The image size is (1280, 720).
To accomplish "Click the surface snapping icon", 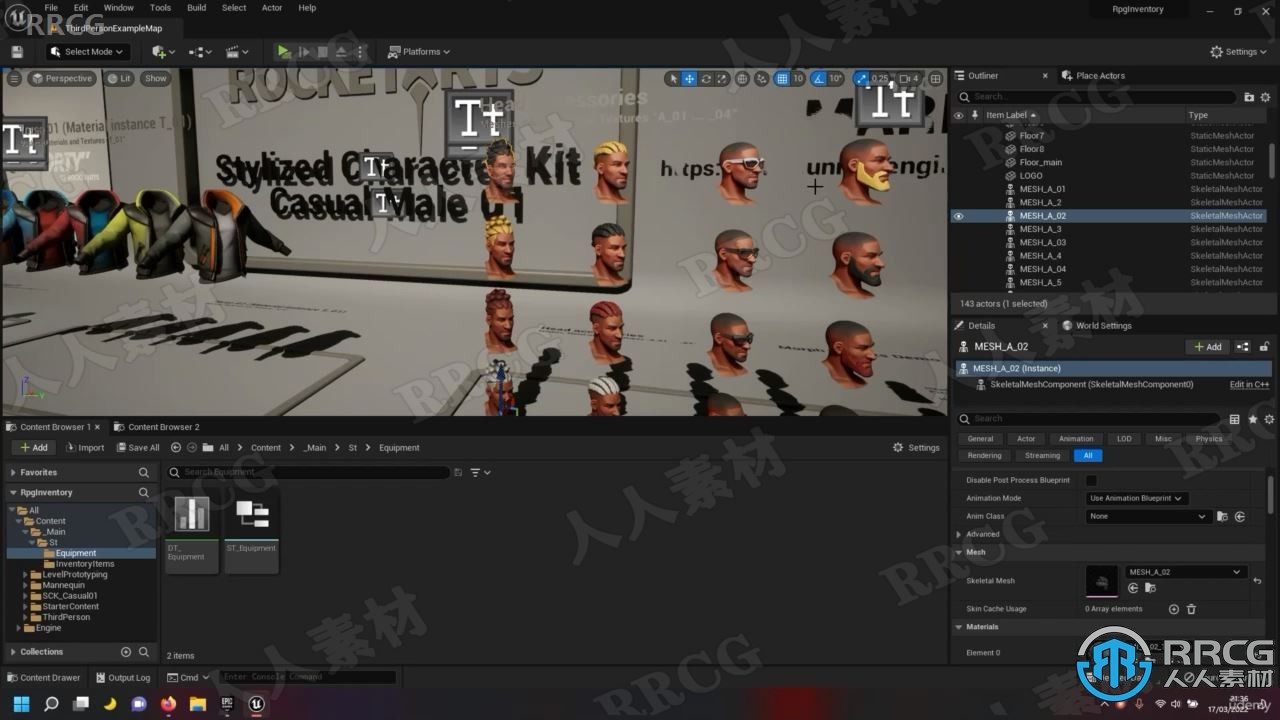I will point(762,78).
